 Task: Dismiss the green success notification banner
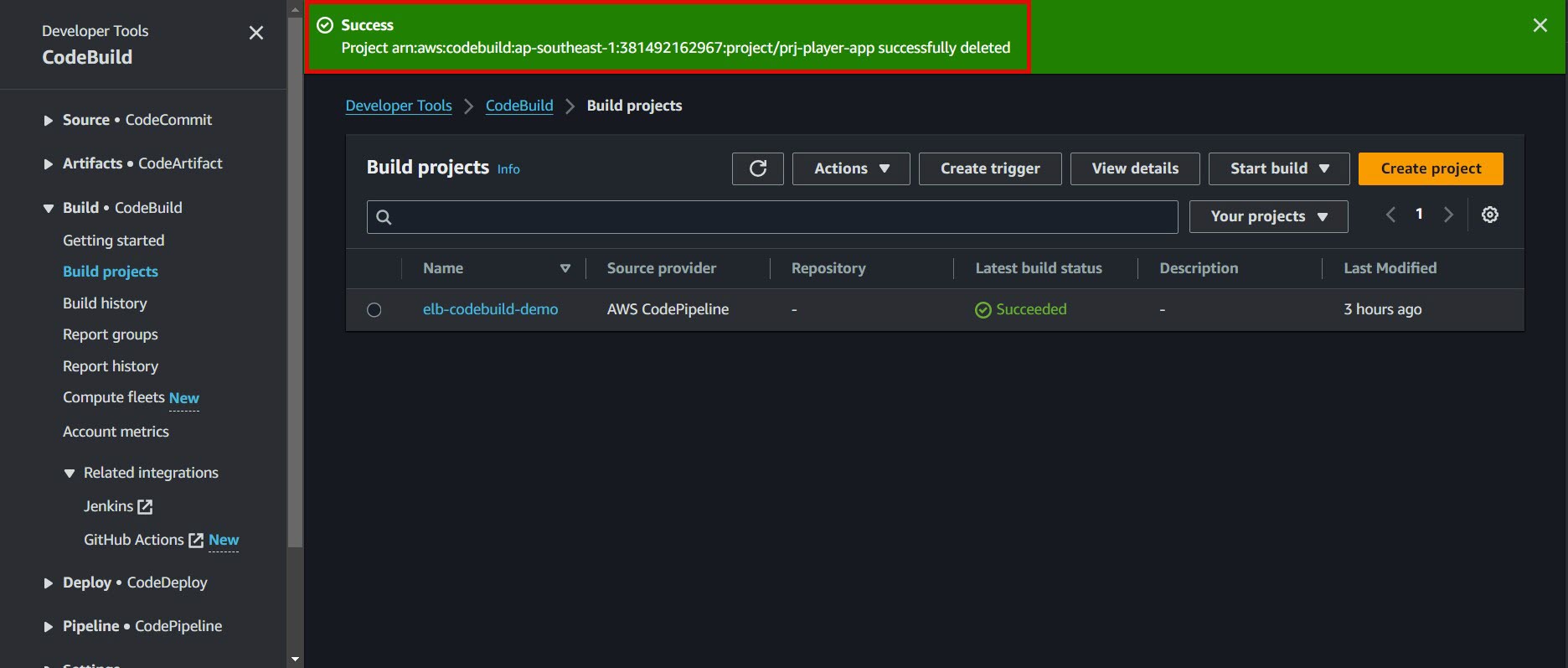pos(1540,25)
